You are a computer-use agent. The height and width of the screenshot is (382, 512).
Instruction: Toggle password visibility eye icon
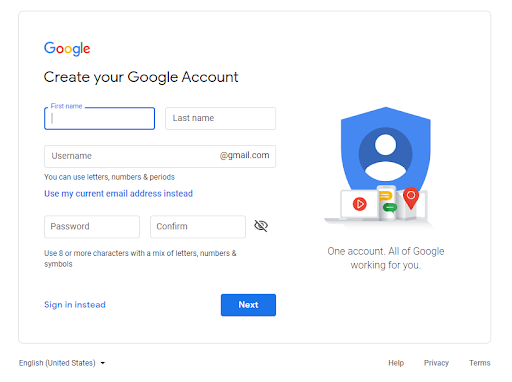(x=261, y=226)
